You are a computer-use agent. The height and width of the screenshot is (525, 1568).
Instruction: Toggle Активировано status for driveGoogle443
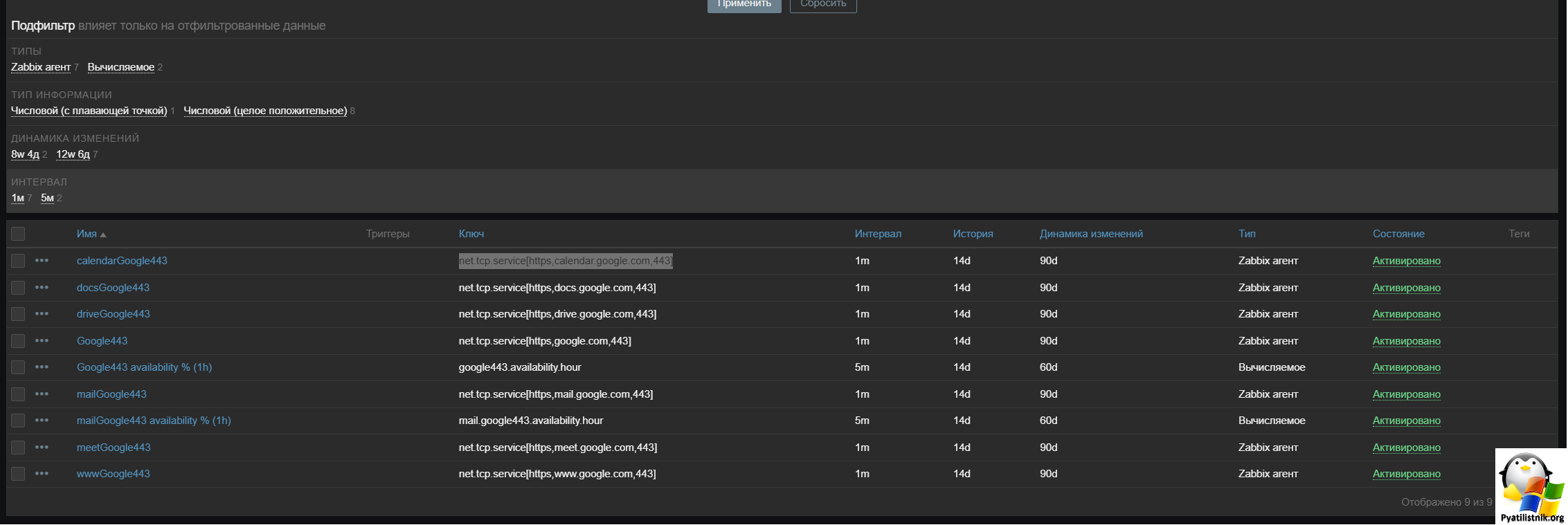[x=1406, y=314]
